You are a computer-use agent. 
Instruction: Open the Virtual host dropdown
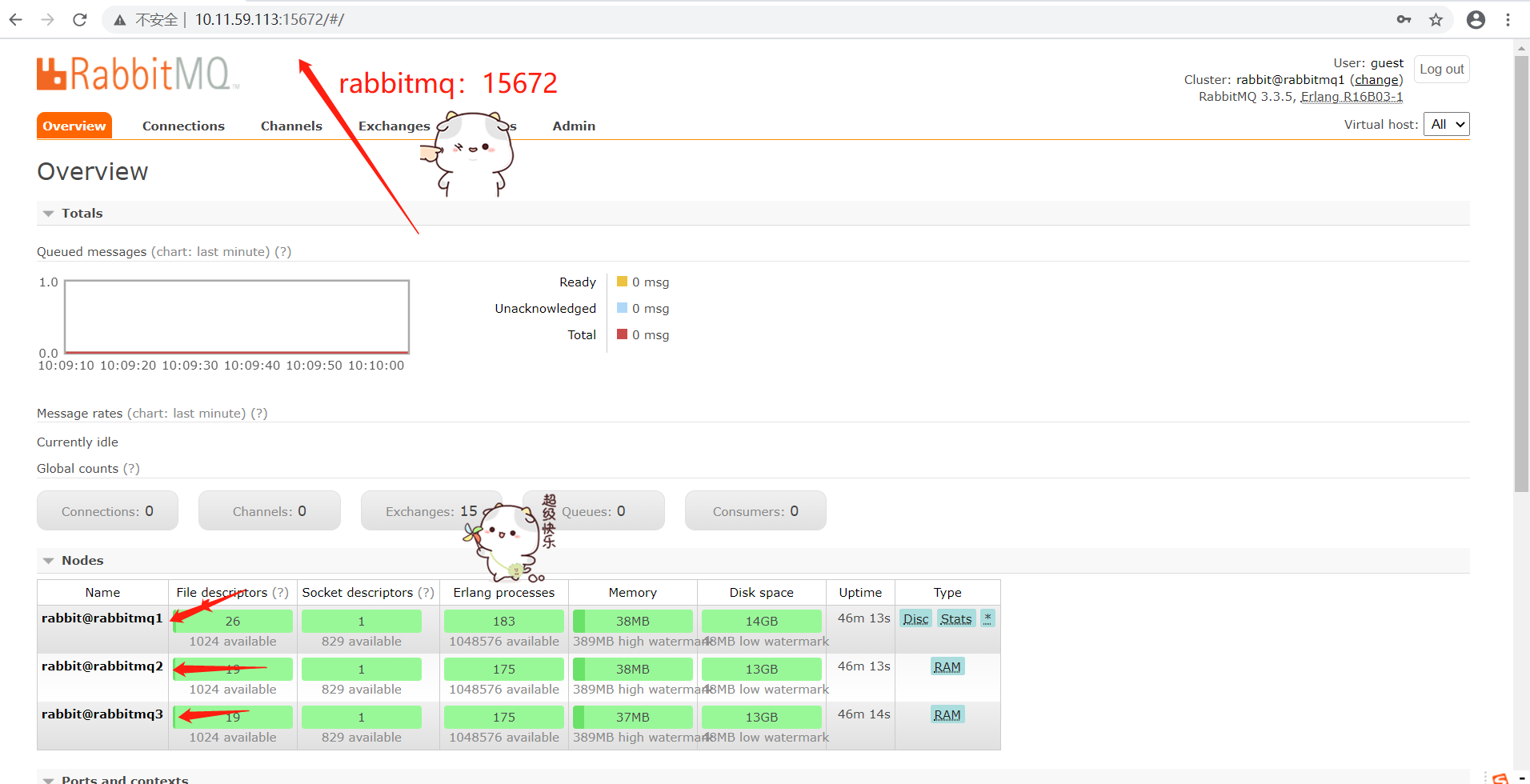pos(1447,125)
